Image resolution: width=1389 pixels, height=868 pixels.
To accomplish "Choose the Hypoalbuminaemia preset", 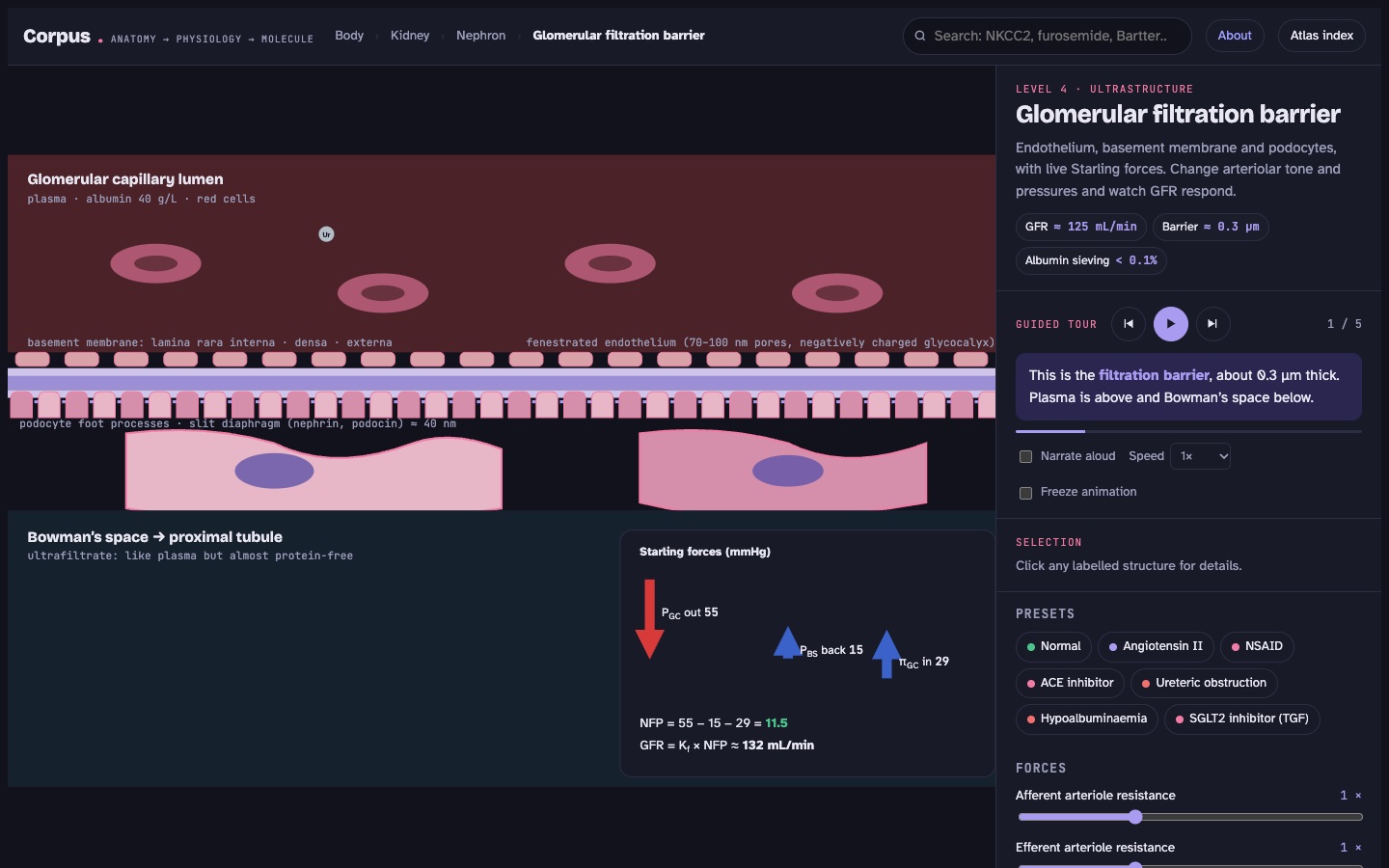I will click(1086, 719).
